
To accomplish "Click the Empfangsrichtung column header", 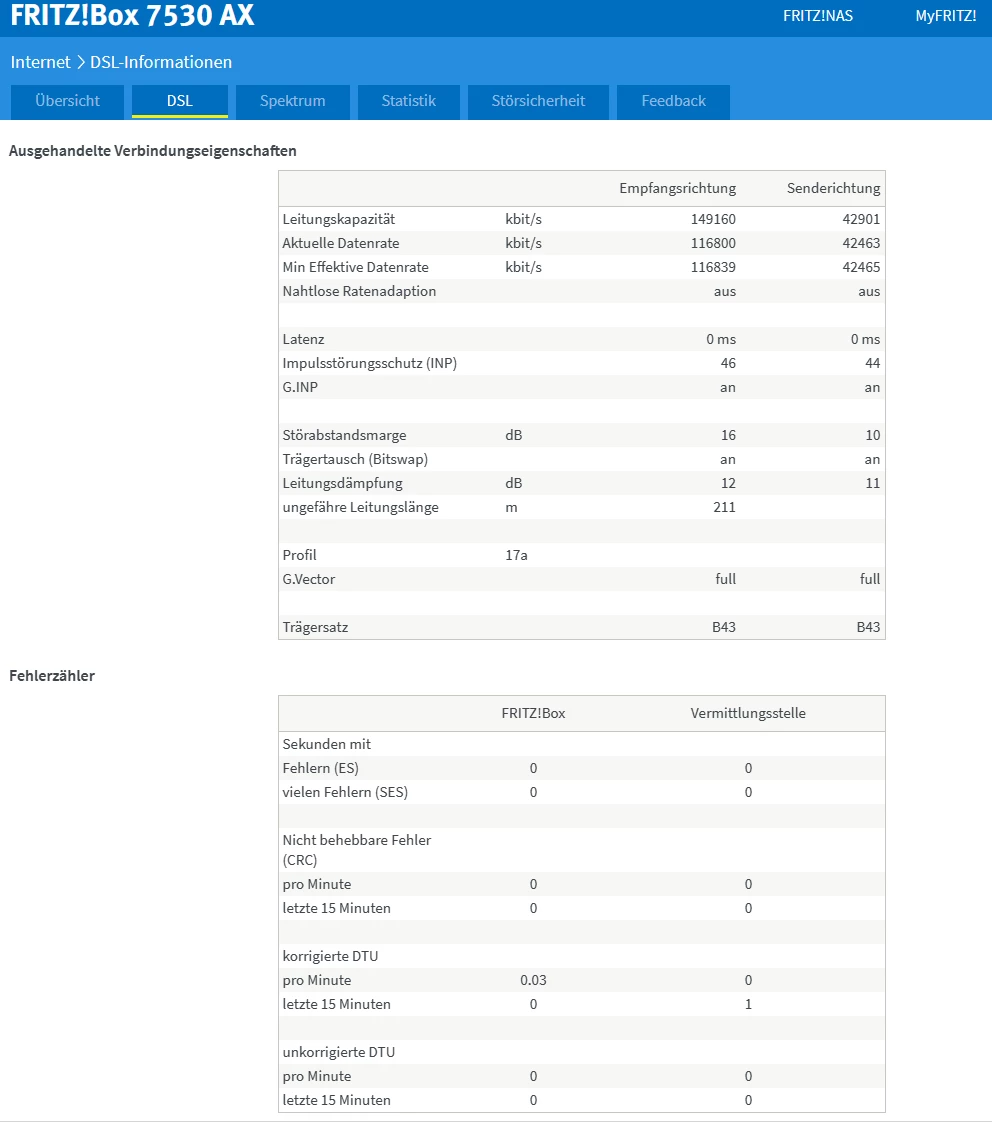I will (677, 188).
